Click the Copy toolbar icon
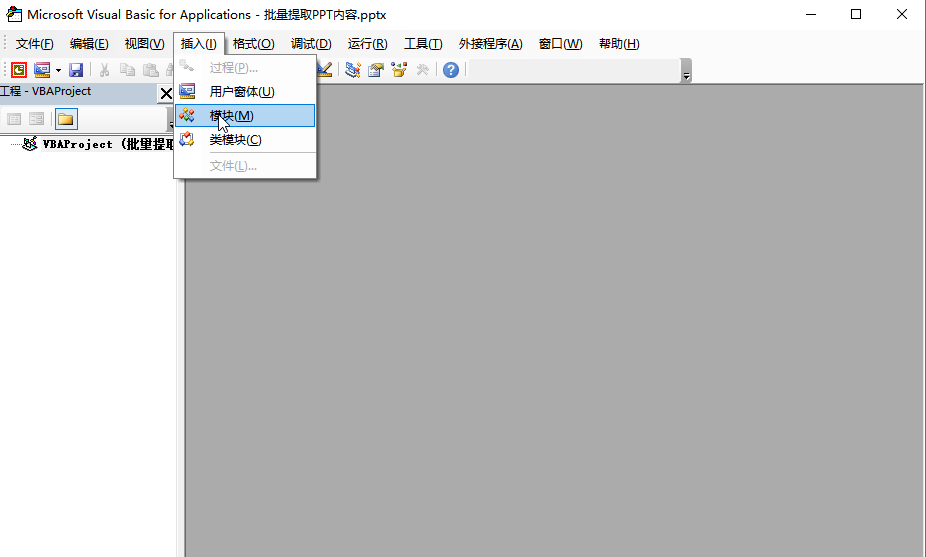Image resolution: width=926 pixels, height=557 pixels. [x=128, y=70]
